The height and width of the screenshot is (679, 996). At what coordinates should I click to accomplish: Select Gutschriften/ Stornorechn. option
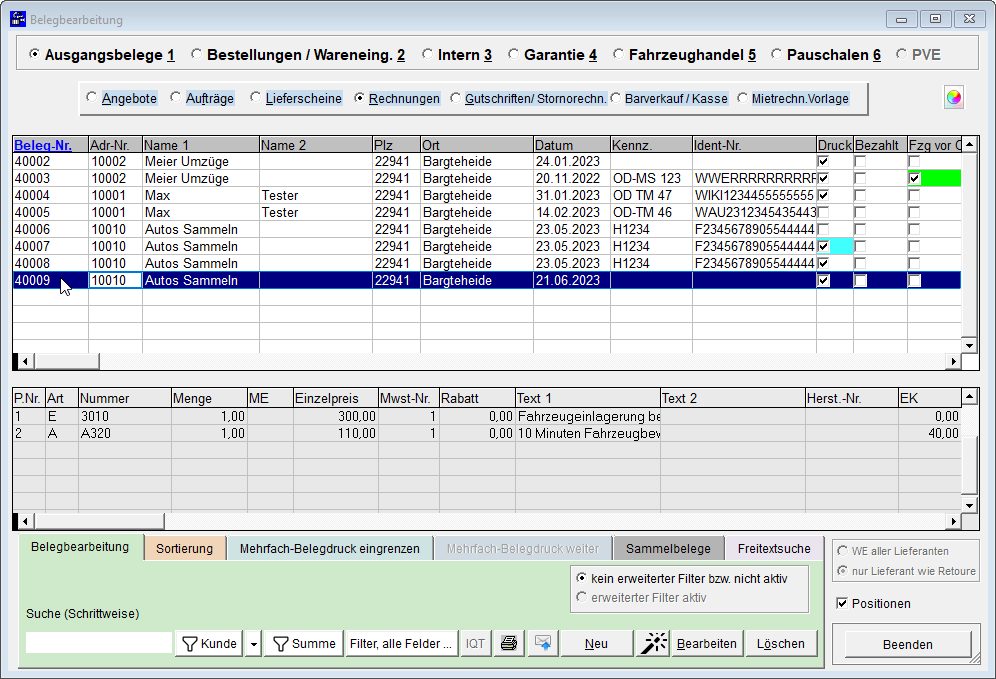[455, 98]
